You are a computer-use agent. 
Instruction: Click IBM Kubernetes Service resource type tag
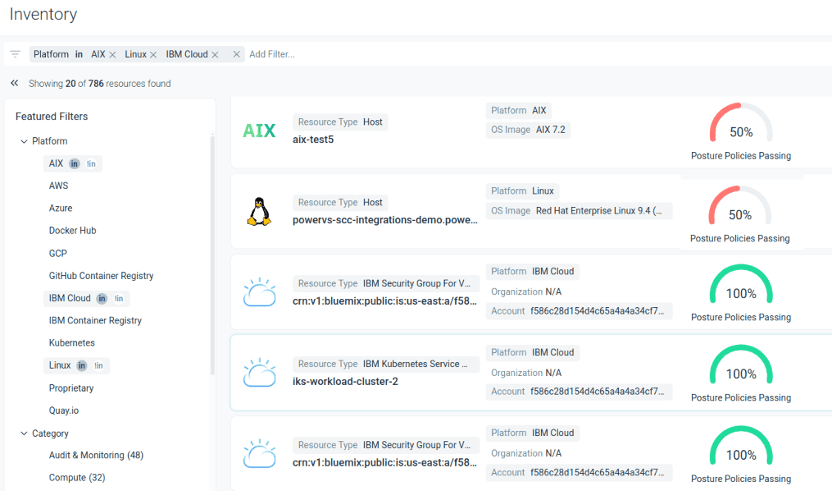386,364
